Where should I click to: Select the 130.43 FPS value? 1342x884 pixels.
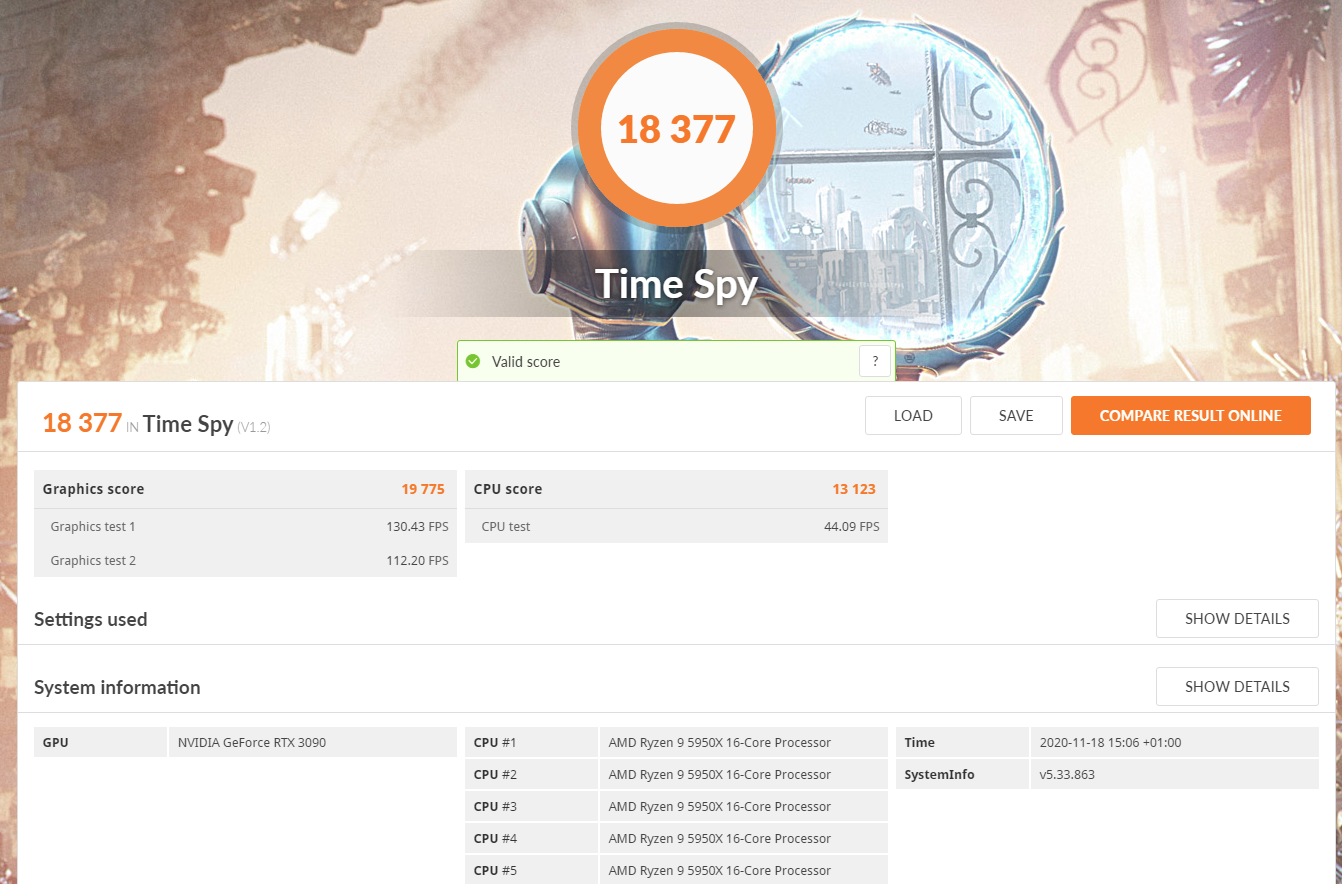417,526
